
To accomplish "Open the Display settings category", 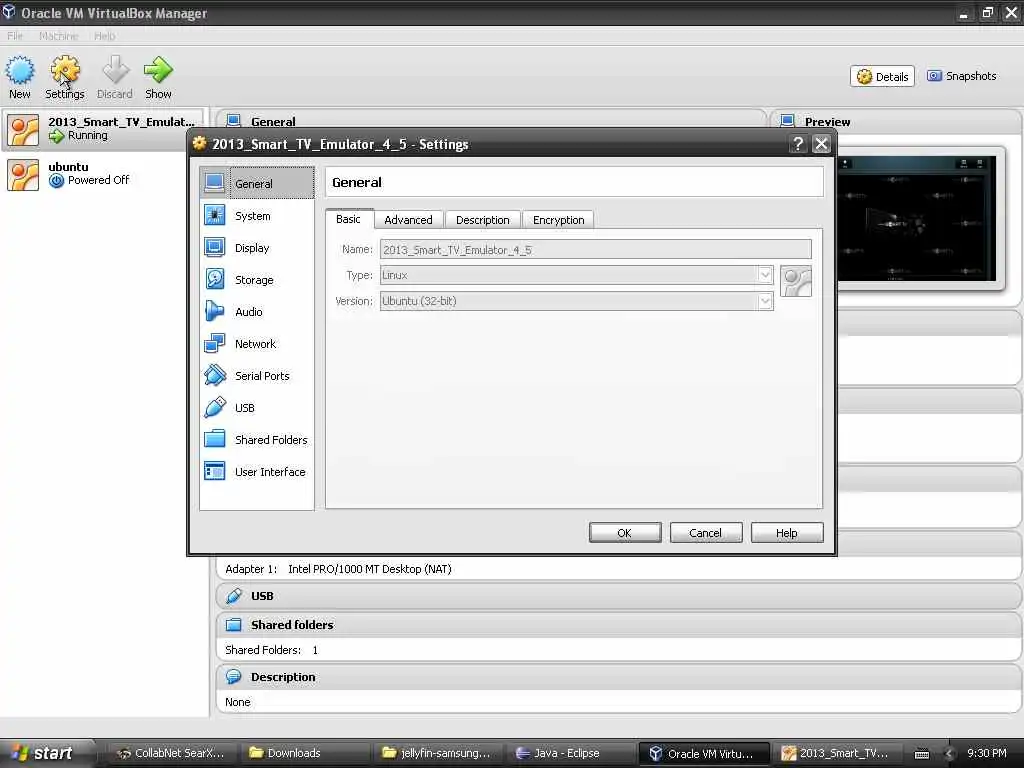I will coord(257,248).
